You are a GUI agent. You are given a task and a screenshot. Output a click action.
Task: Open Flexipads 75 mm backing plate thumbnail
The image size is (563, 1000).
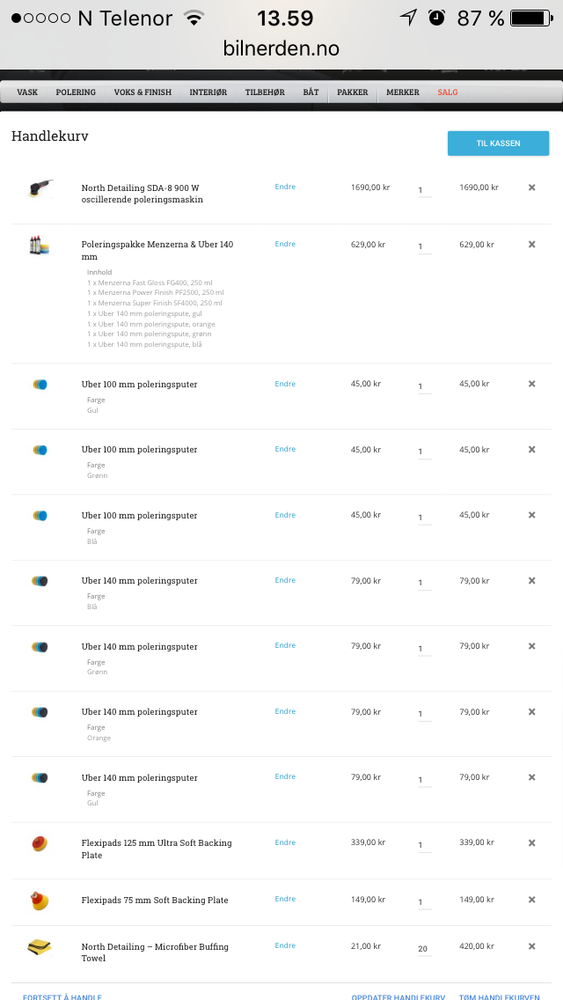40,901
